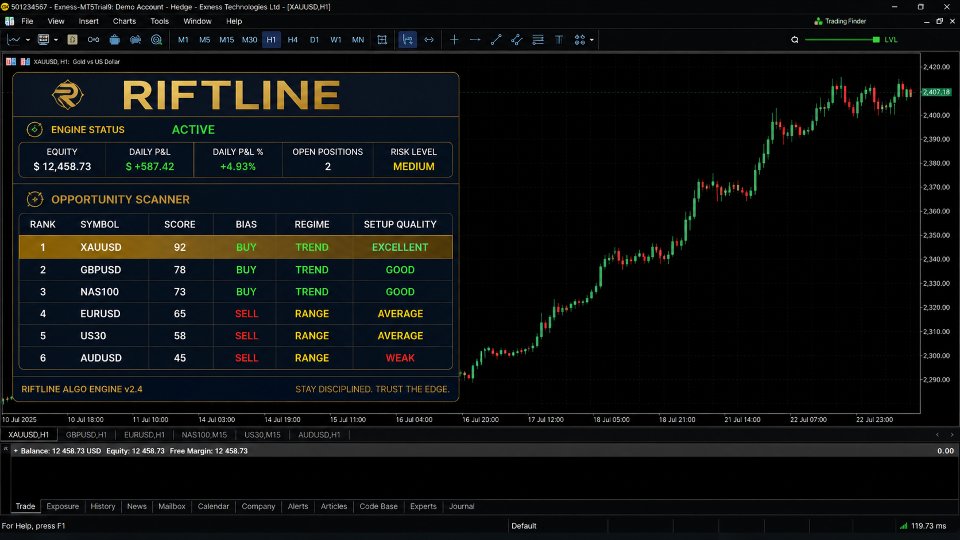
Task: Open the Calendar terminal tab
Action: coord(213,506)
